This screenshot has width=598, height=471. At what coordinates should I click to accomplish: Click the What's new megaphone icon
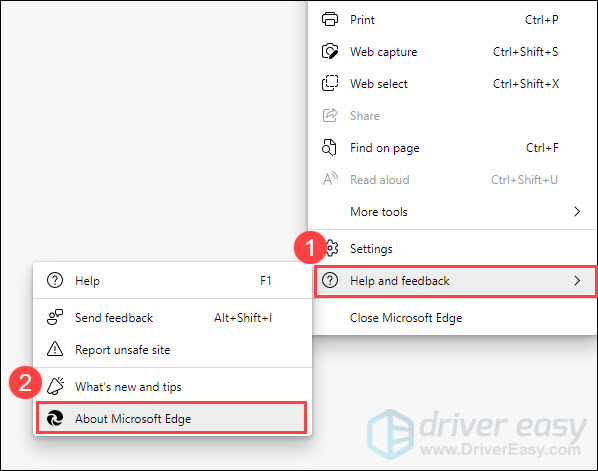56,386
